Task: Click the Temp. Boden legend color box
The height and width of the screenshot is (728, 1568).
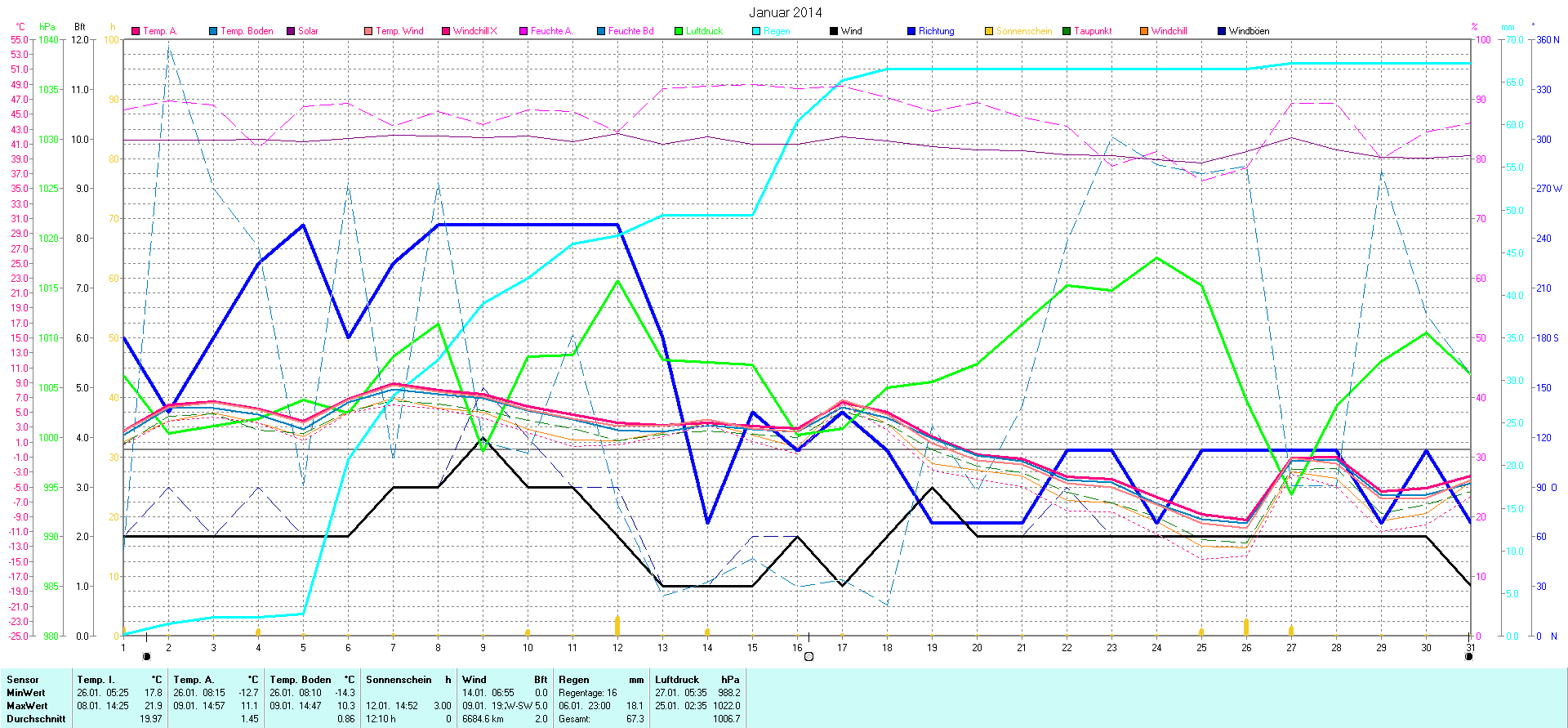Action: coord(213,31)
